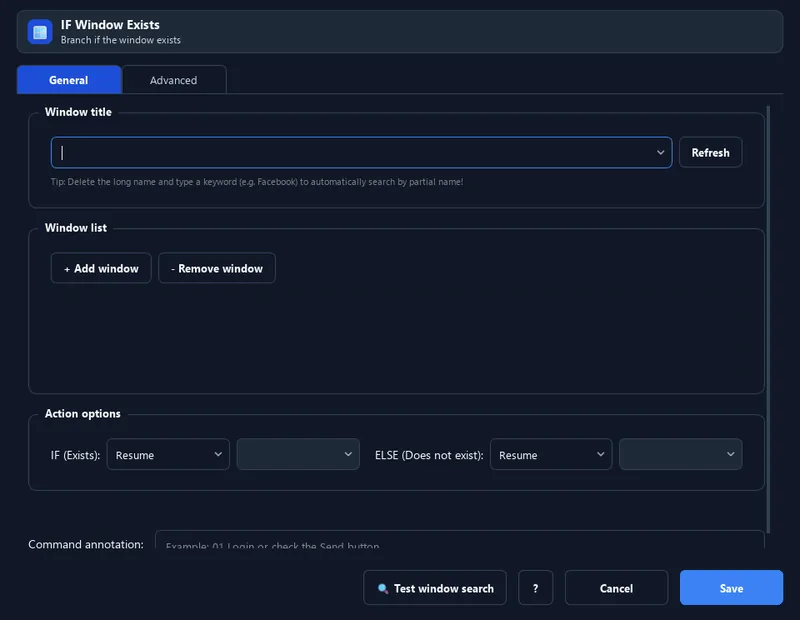Viewport: 800px width, 620px height.
Task: Click the tip text about partial name search
Action: tap(257, 182)
